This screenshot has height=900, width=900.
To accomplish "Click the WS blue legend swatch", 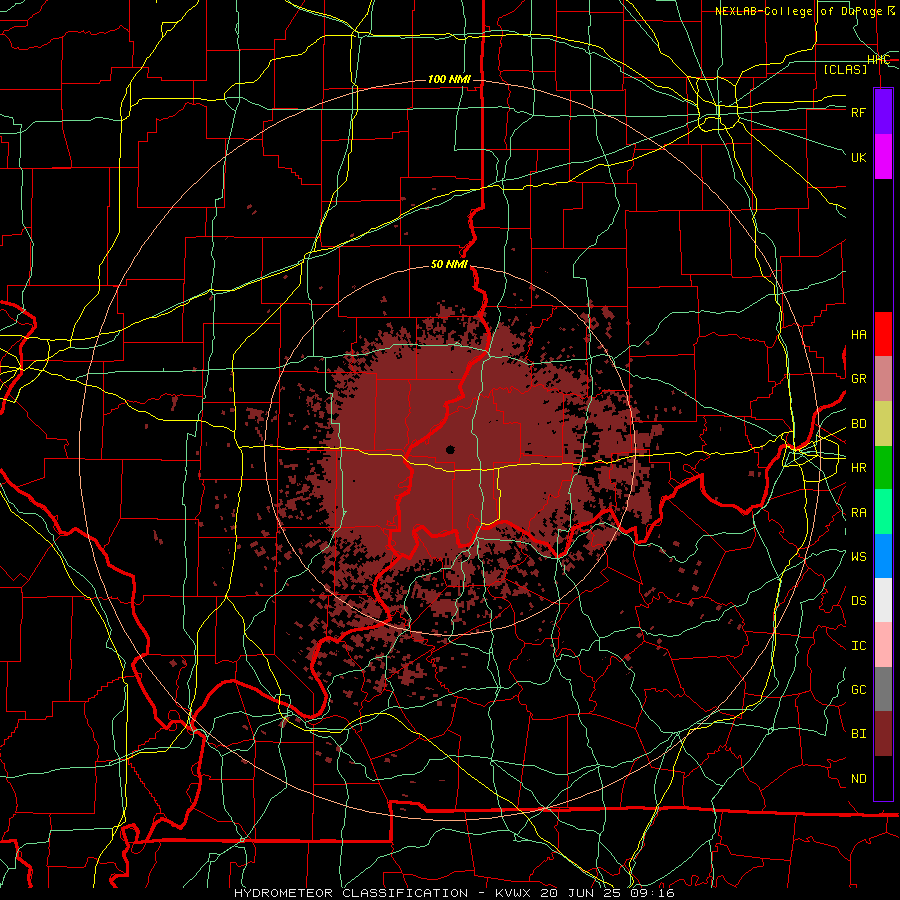I will click(883, 556).
